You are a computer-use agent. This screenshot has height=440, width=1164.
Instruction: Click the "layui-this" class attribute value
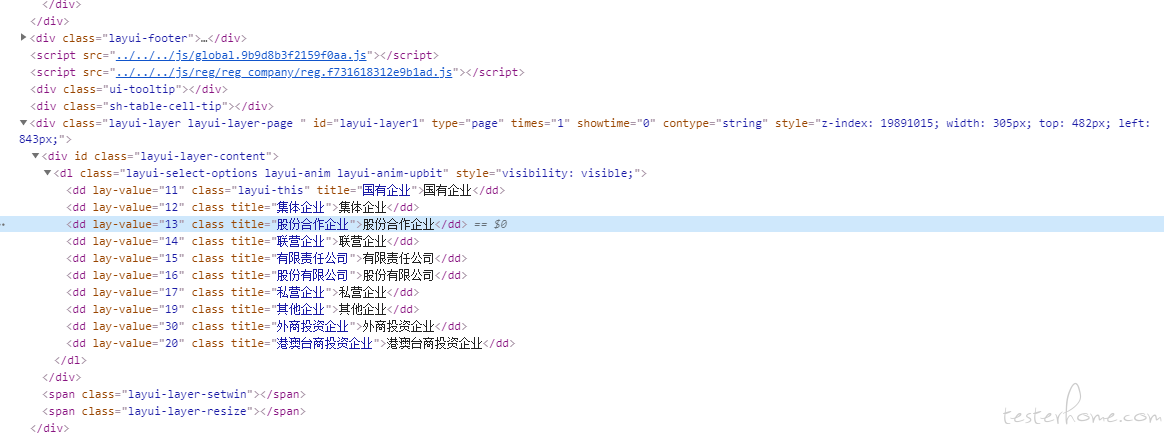coord(269,190)
